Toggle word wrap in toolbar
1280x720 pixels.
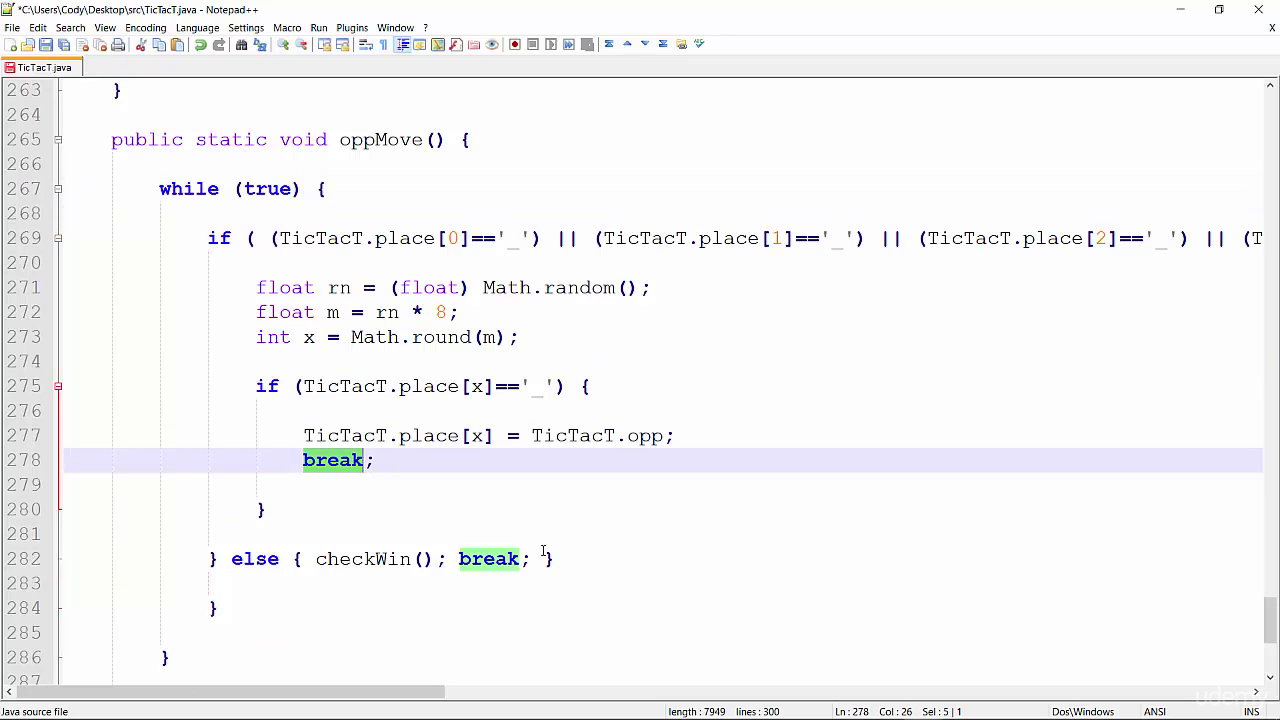(366, 44)
